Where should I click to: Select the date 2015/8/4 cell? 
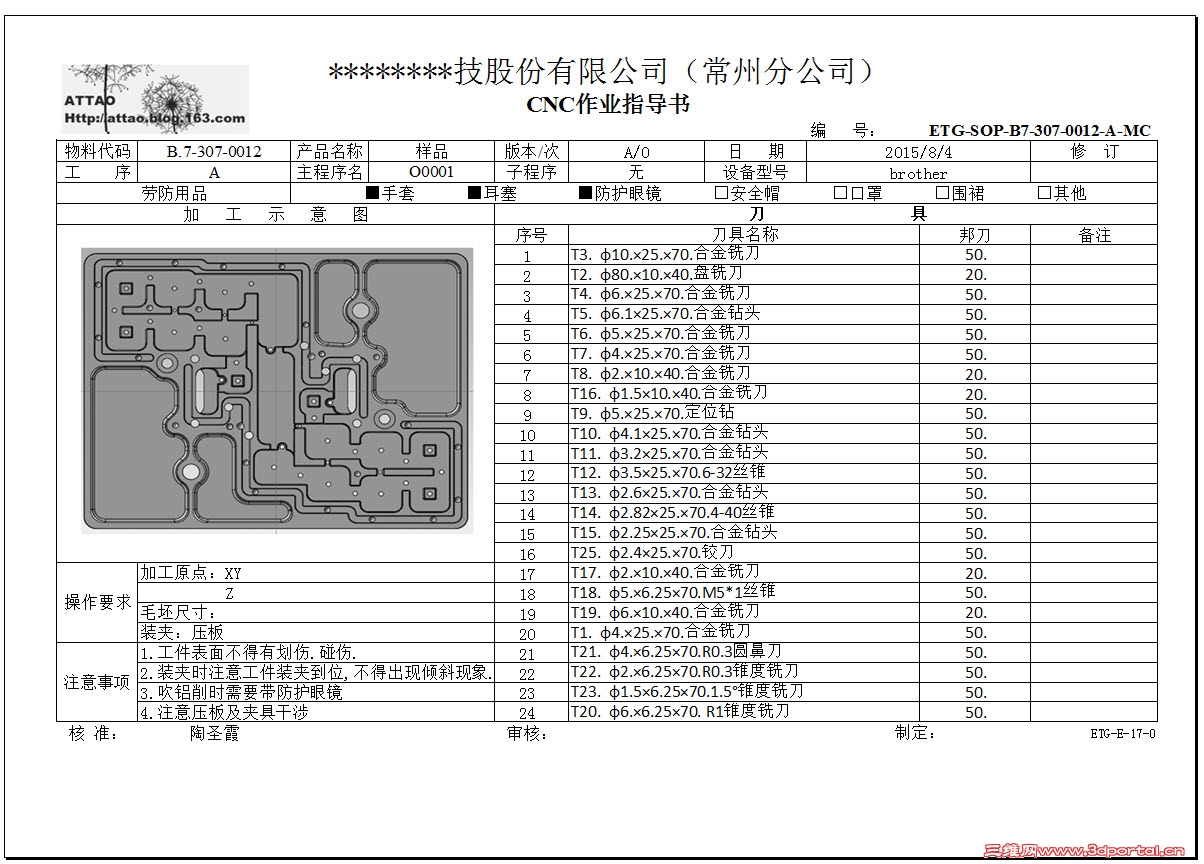[x=918, y=151]
